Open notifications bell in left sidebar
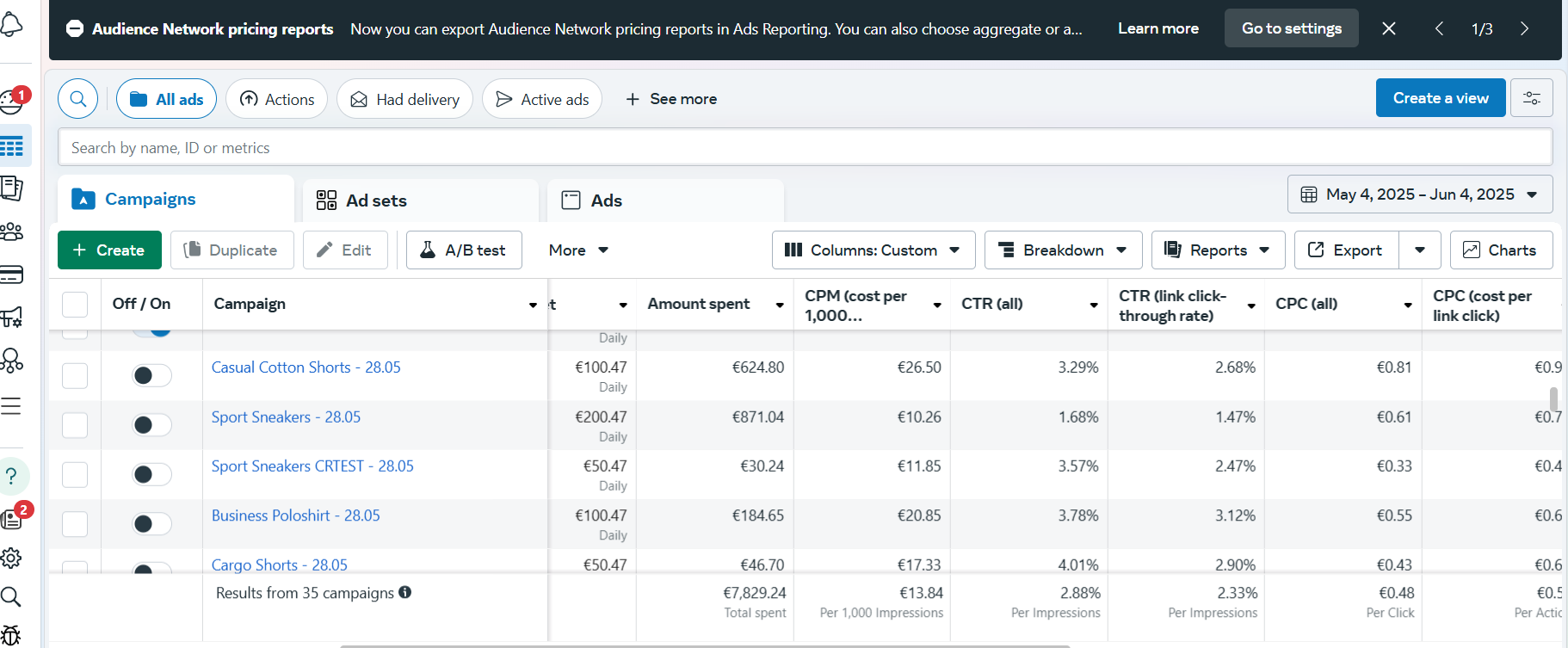This screenshot has height=648, width=1568. 11,24
